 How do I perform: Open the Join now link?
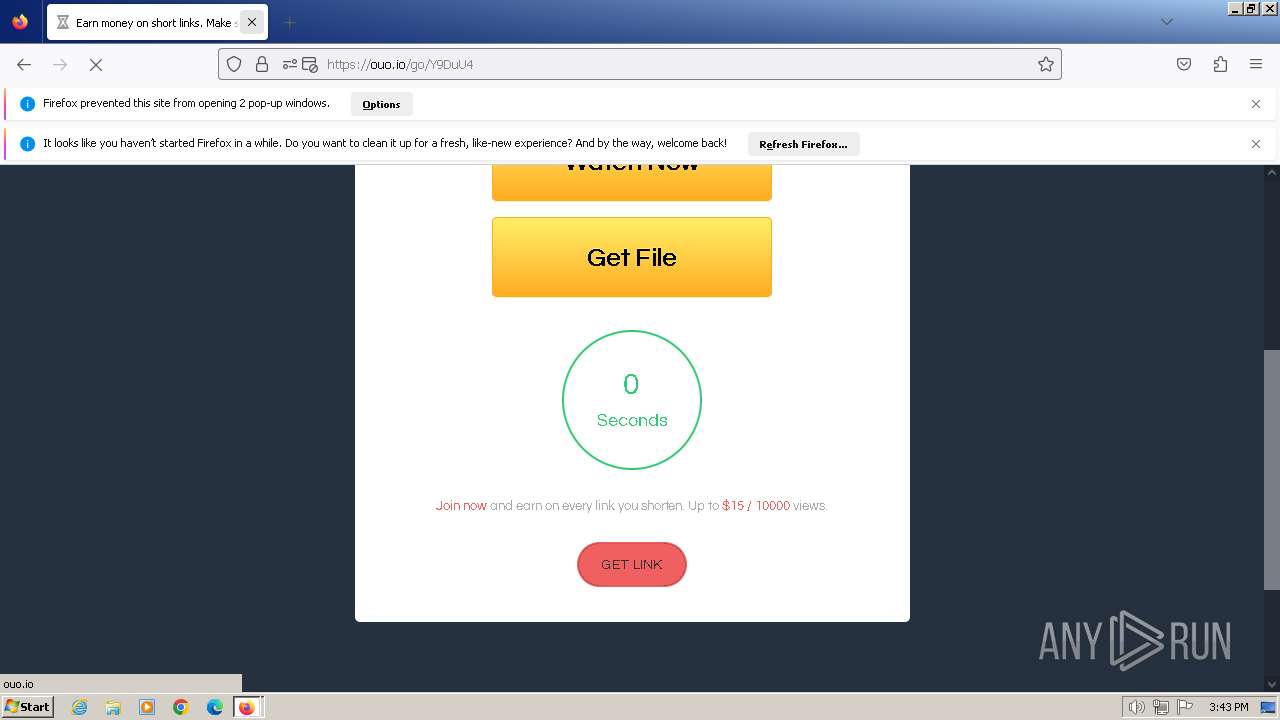click(x=461, y=506)
